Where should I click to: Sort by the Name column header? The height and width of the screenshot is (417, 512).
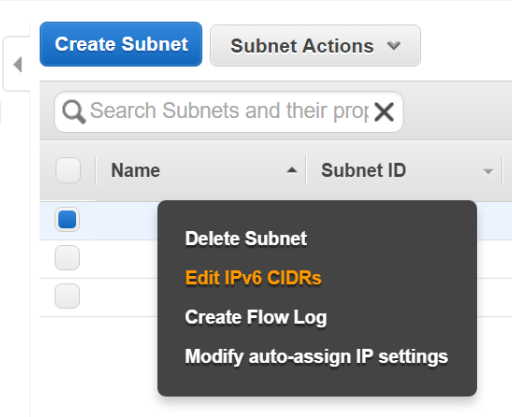pos(135,170)
